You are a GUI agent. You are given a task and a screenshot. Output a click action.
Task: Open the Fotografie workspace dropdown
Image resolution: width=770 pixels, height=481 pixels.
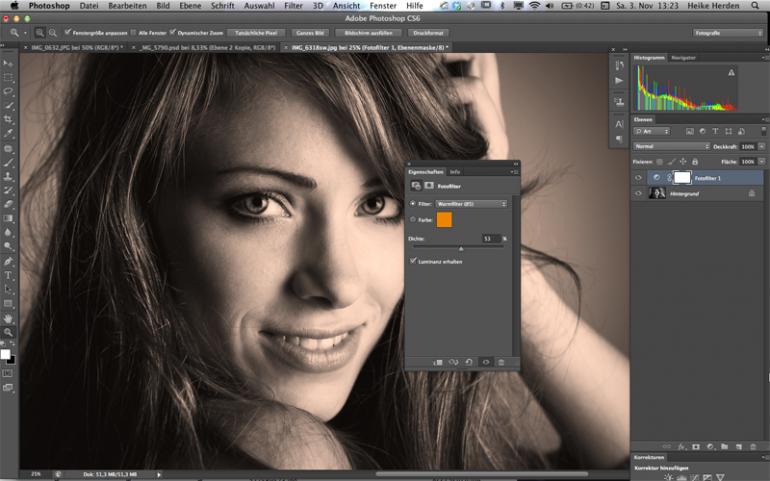pyautogui.click(x=727, y=33)
